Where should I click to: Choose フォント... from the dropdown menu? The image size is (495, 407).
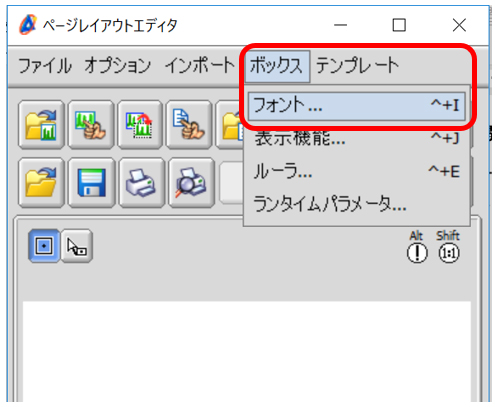click(356, 106)
